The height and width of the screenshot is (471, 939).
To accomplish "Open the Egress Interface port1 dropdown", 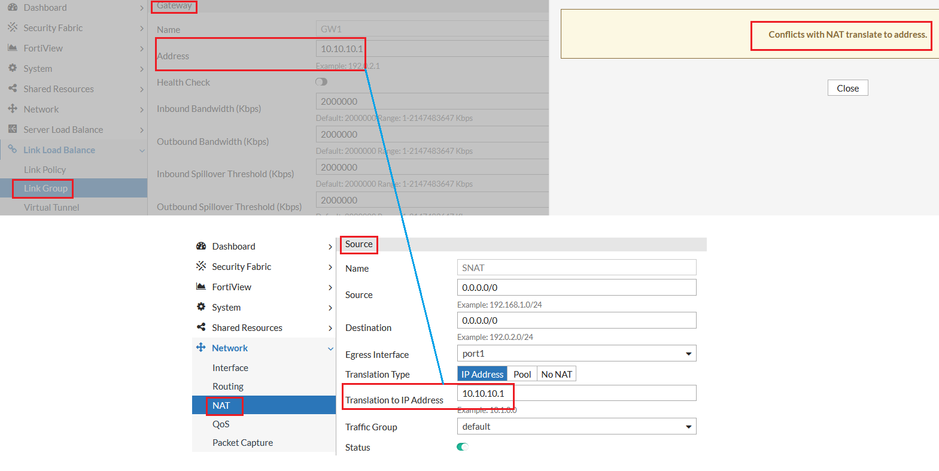I will pos(577,354).
